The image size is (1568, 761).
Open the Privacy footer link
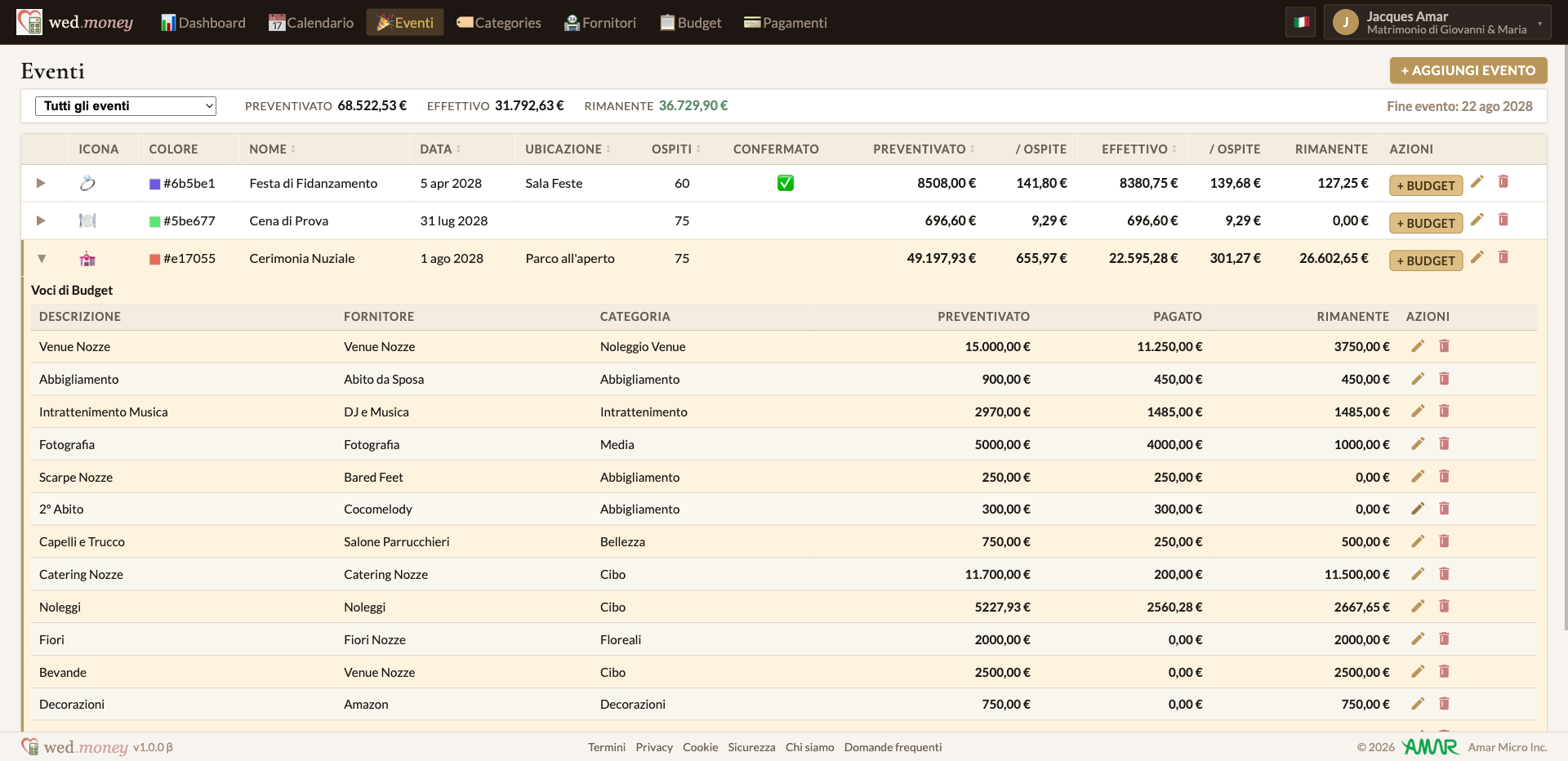tap(654, 747)
